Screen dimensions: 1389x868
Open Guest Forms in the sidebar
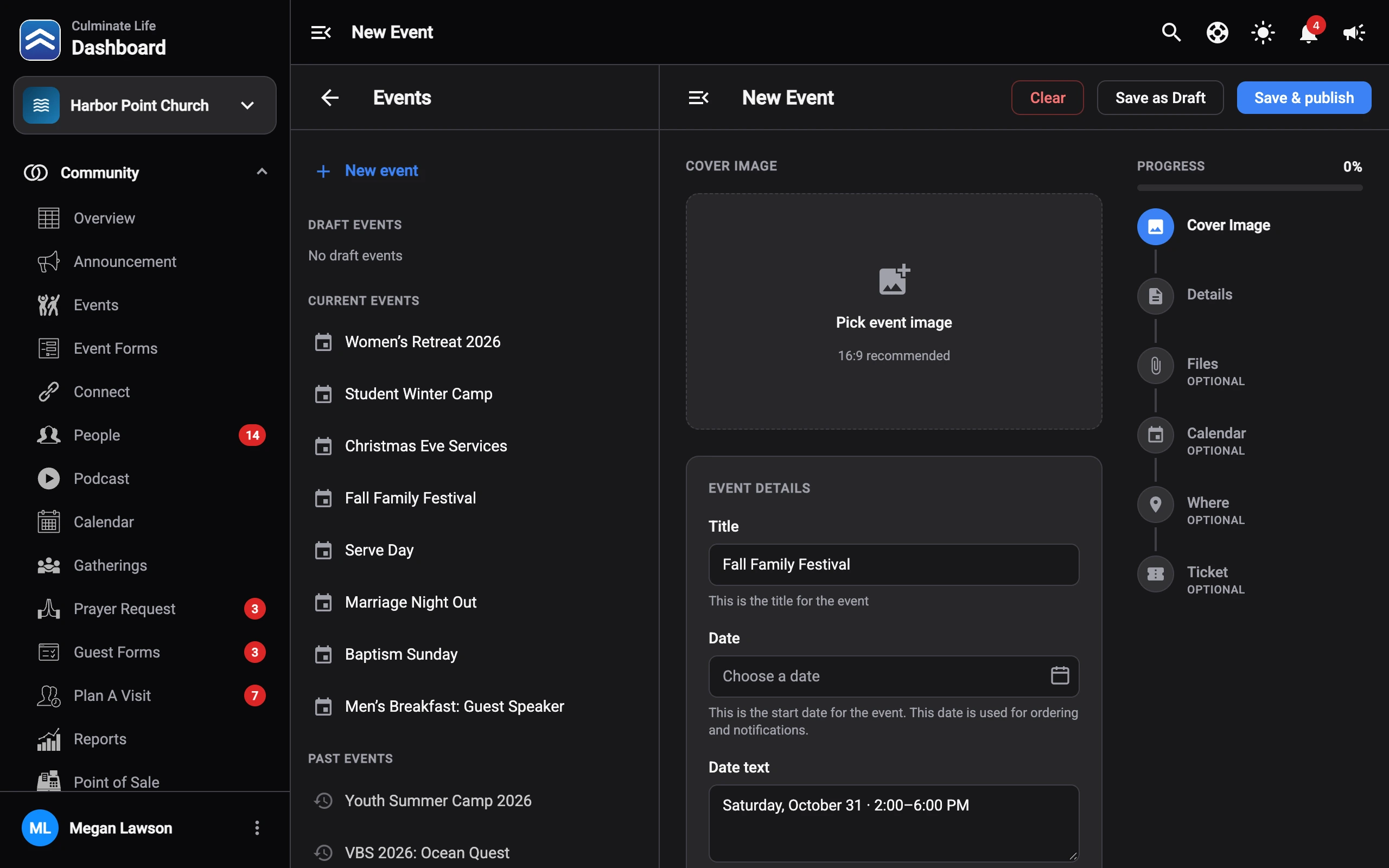click(x=145, y=652)
